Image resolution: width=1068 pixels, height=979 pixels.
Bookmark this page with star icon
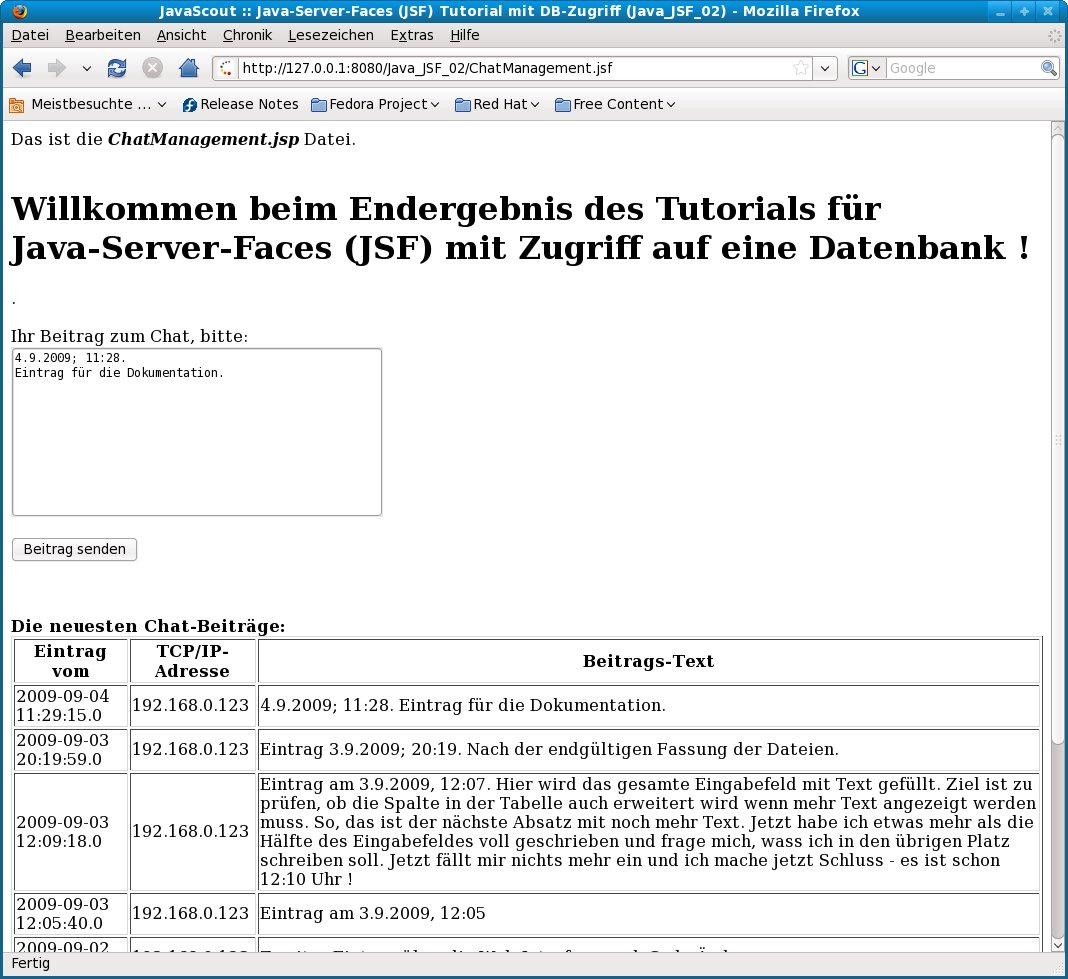tap(801, 68)
